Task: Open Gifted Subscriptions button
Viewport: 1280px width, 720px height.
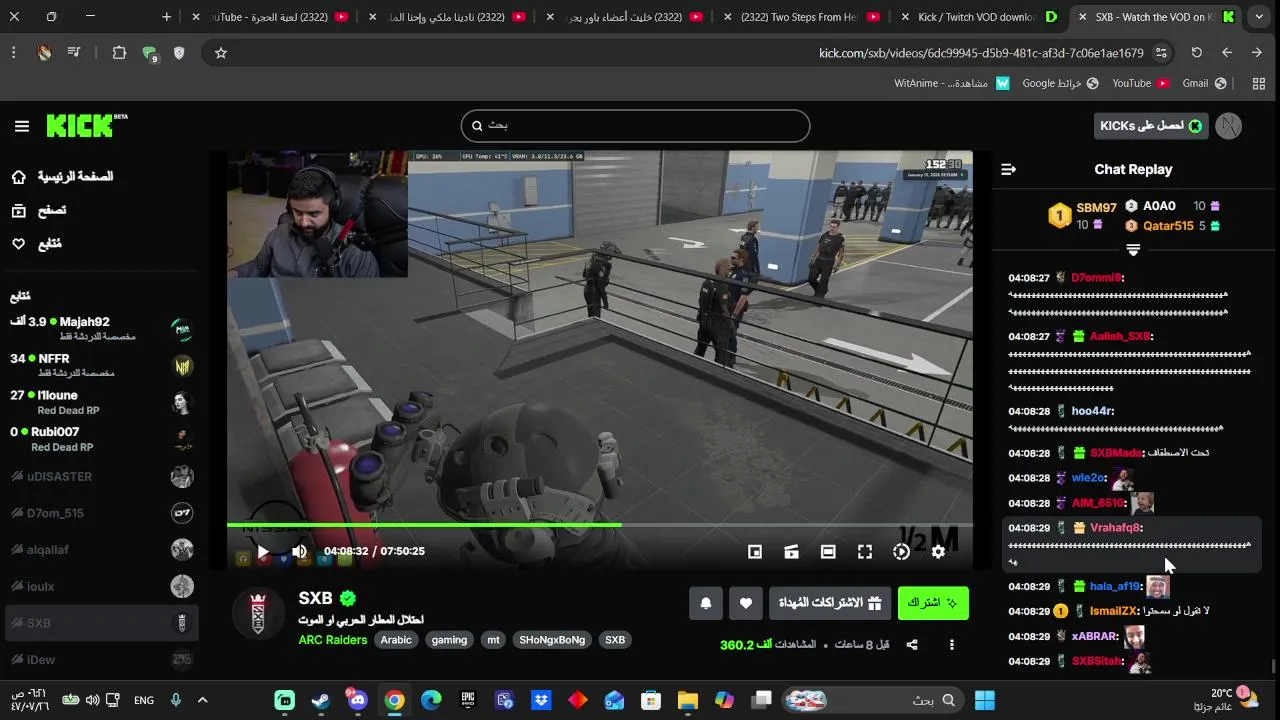Action: pyautogui.click(x=830, y=603)
